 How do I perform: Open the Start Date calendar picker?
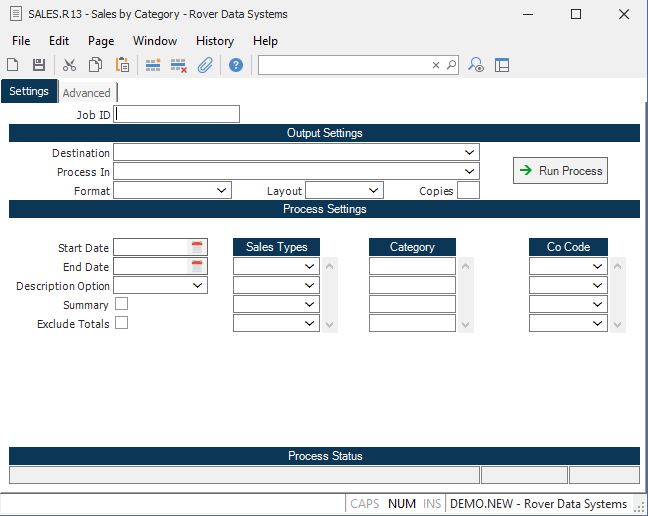(x=197, y=247)
